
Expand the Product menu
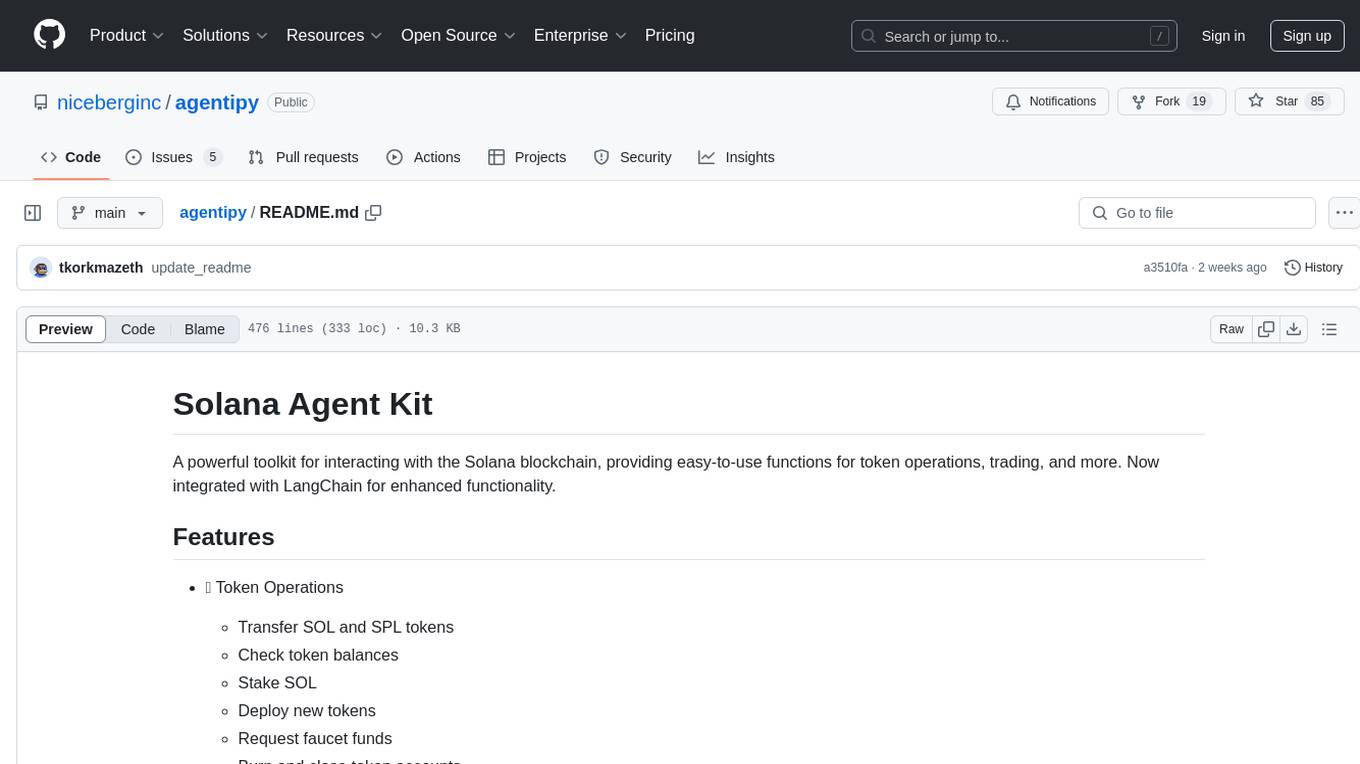pyautogui.click(x=127, y=35)
